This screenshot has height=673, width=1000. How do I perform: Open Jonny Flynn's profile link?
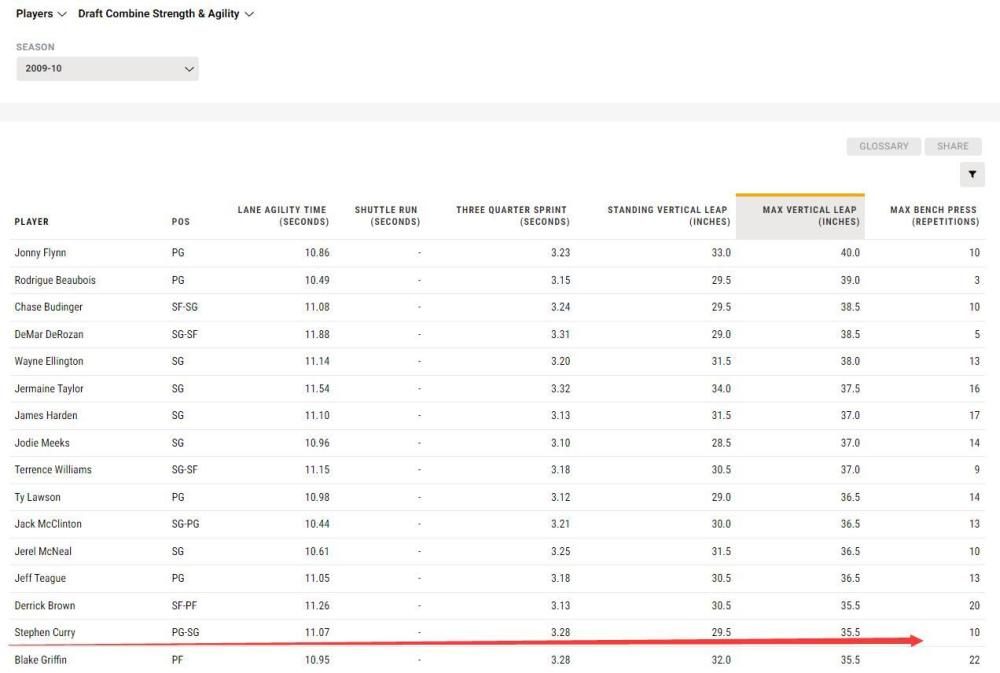tap(40, 253)
